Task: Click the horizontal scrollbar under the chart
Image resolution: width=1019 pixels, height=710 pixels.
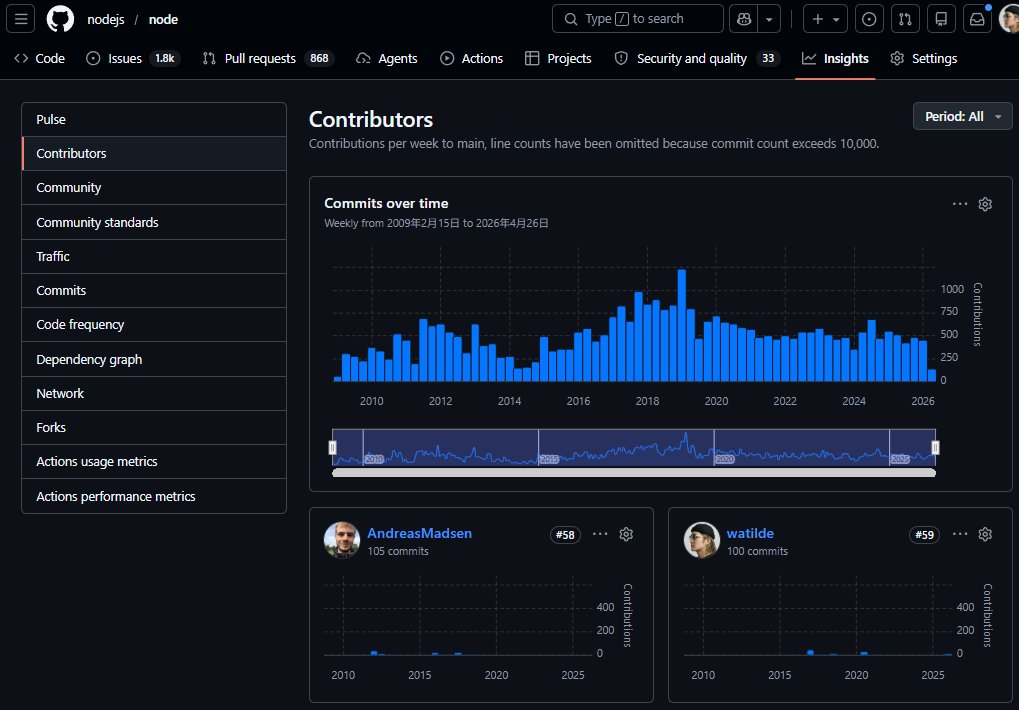Action: (x=634, y=473)
